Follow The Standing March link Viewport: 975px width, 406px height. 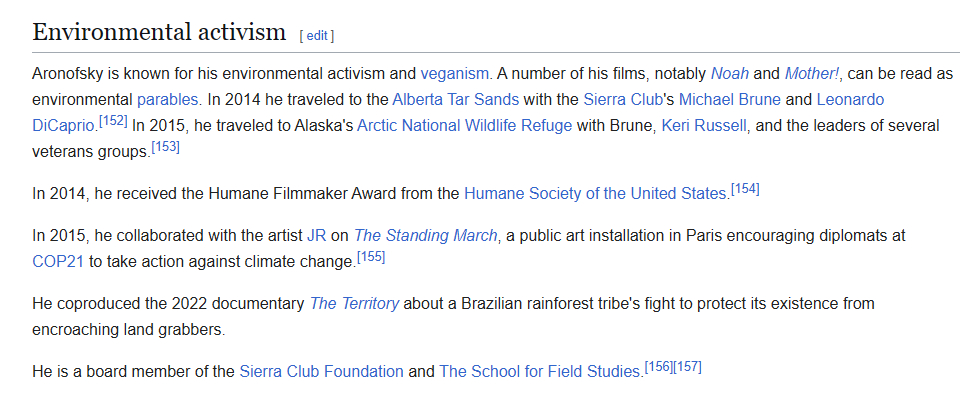[425, 236]
